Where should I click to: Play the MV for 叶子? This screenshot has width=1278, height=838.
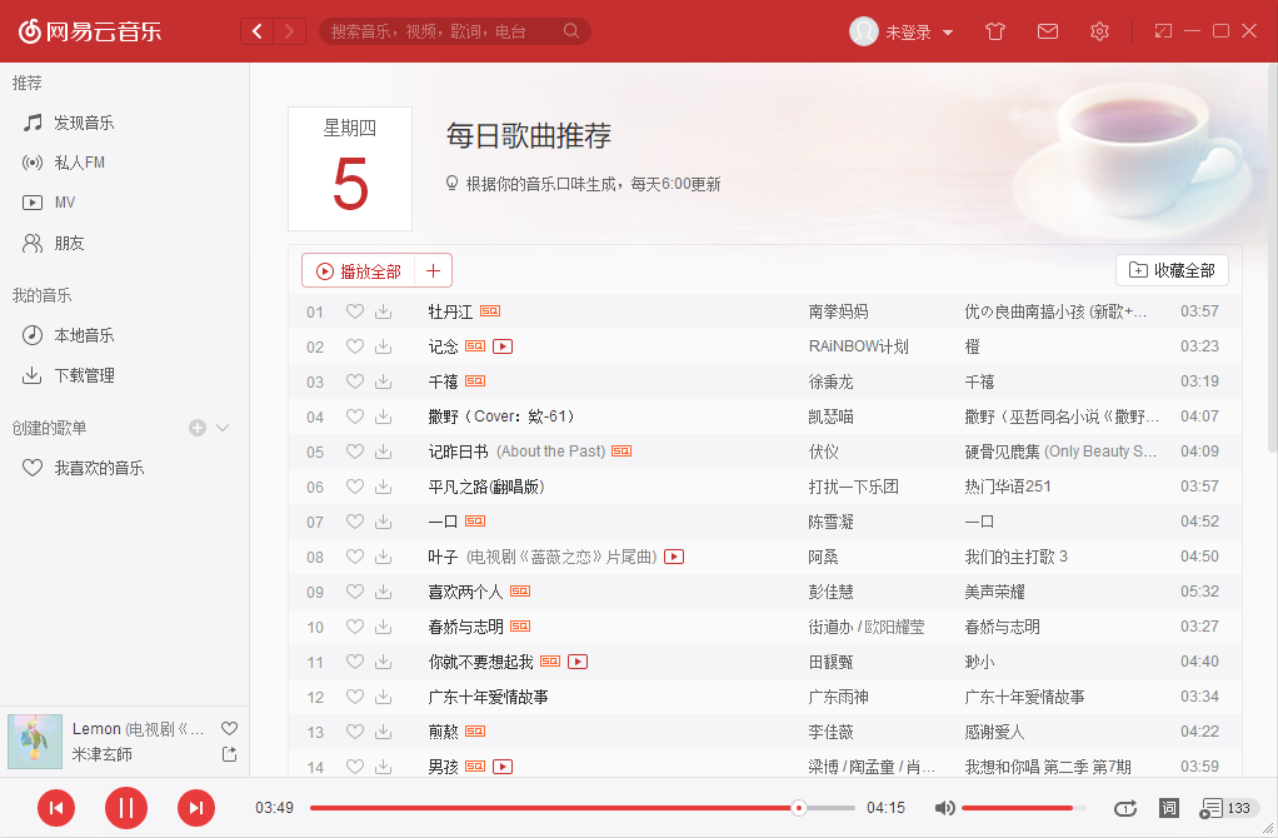pyautogui.click(x=674, y=557)
